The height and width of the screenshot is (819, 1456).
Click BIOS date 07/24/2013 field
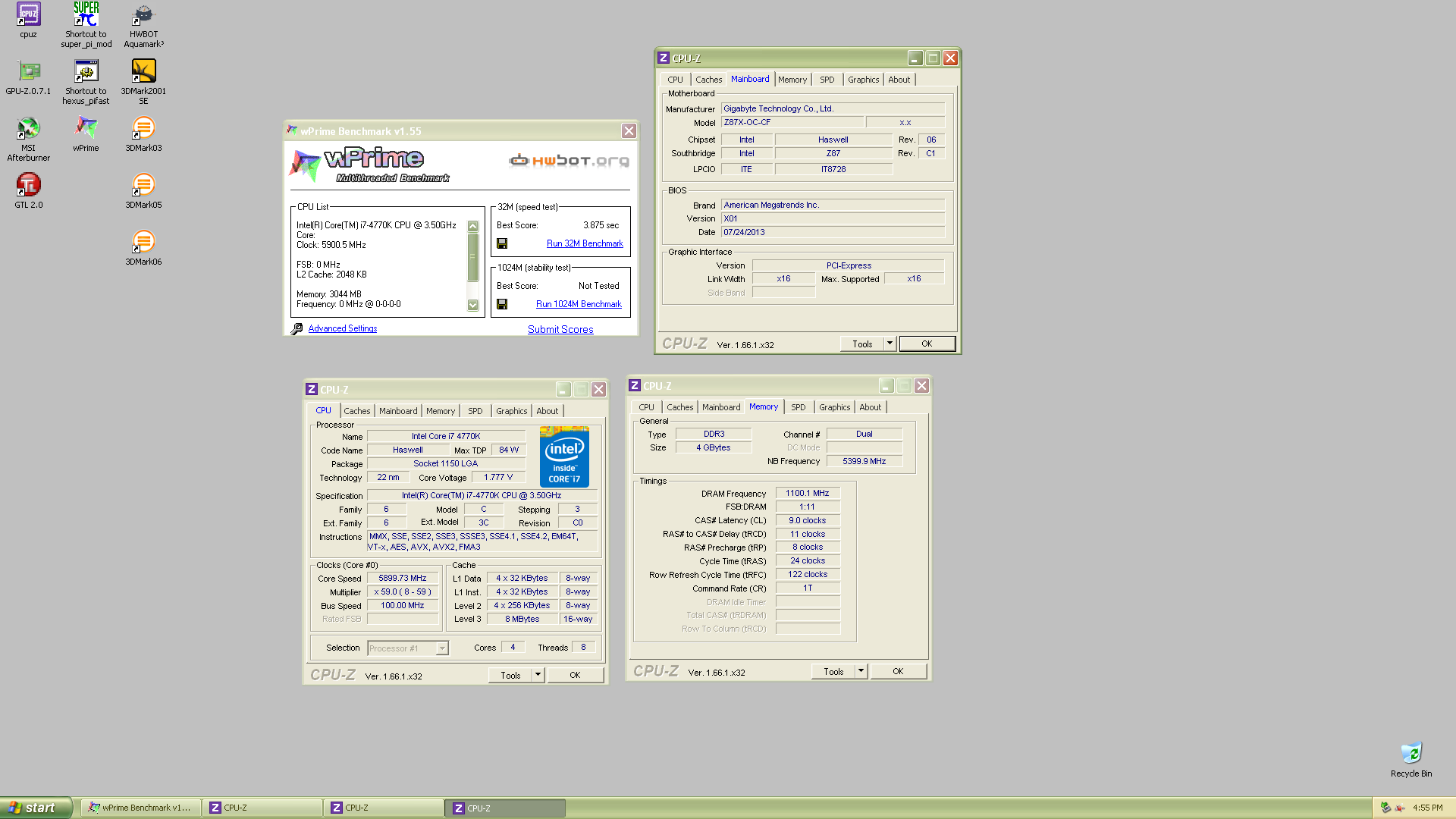point(833,233)
